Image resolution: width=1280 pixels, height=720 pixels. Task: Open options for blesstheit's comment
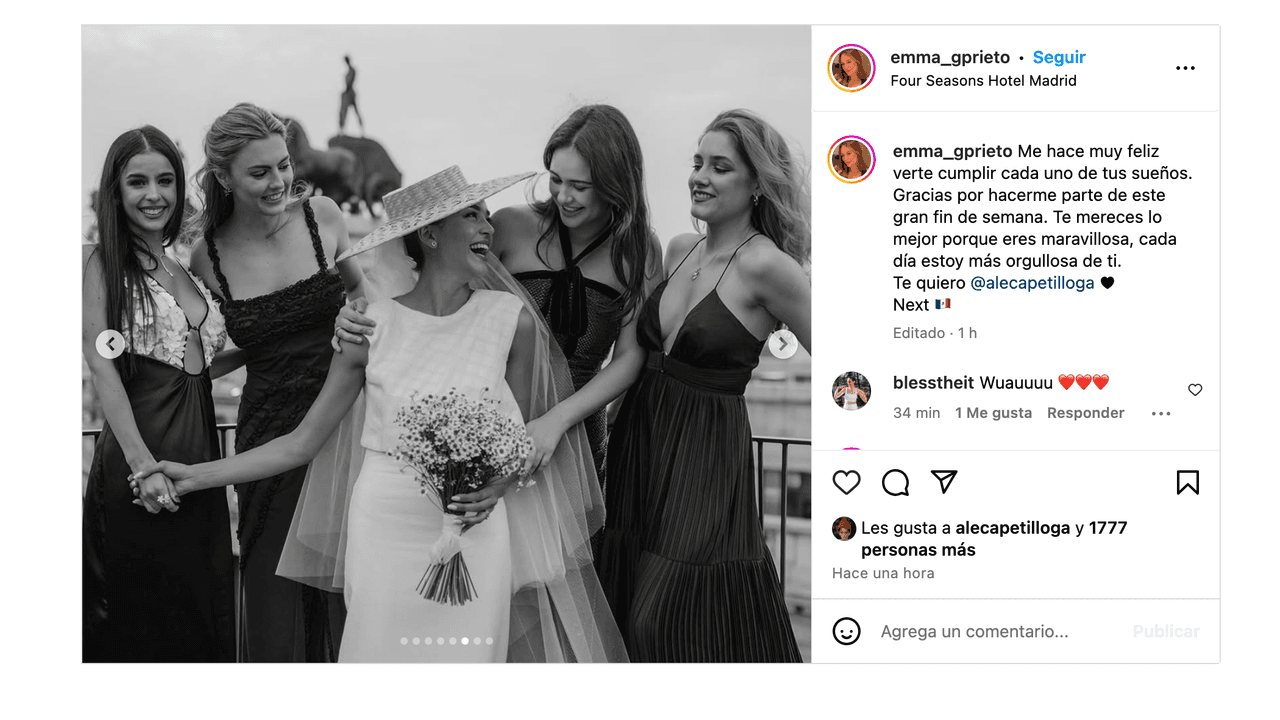tap(1160, 413)
